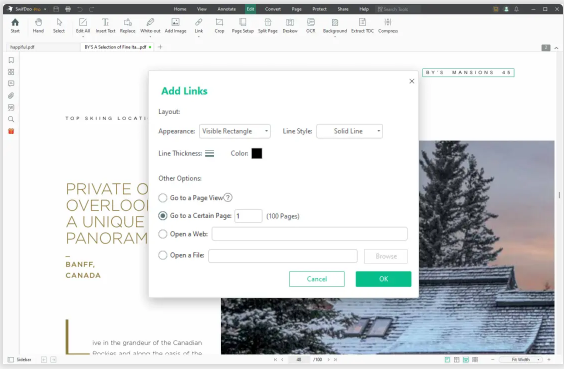Viewport: 564px width, 369px height.
Task: Expand the Link tool dropdown arrow
Action: [x=199, y=36]
